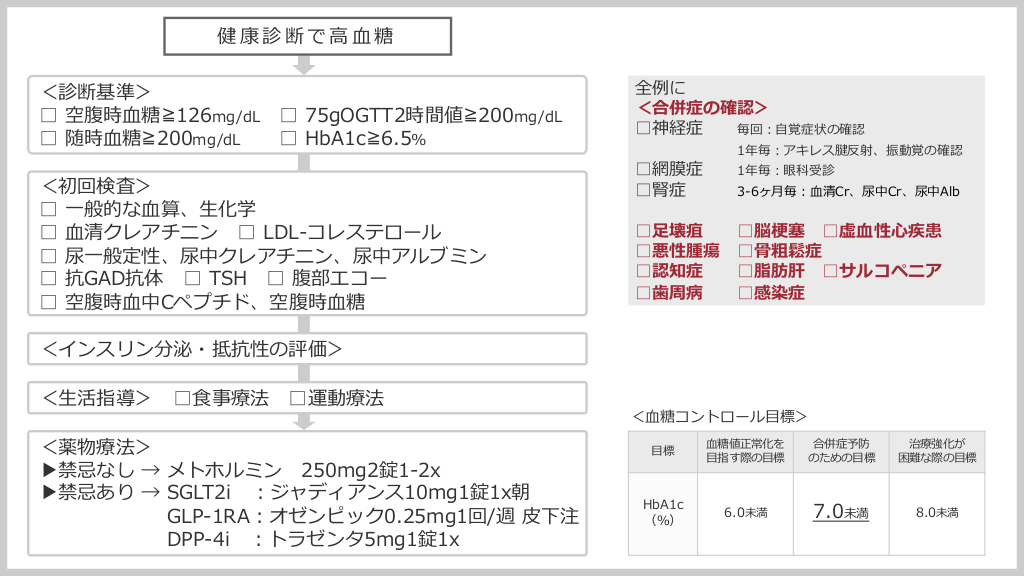Tick the 75gOGTT2時間値 checkbox
Screen dimensions: 1024x576
288,116
